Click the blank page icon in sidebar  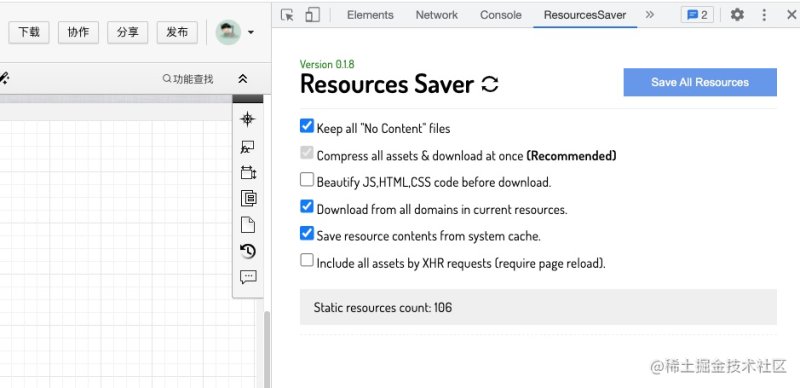point(247,225)
